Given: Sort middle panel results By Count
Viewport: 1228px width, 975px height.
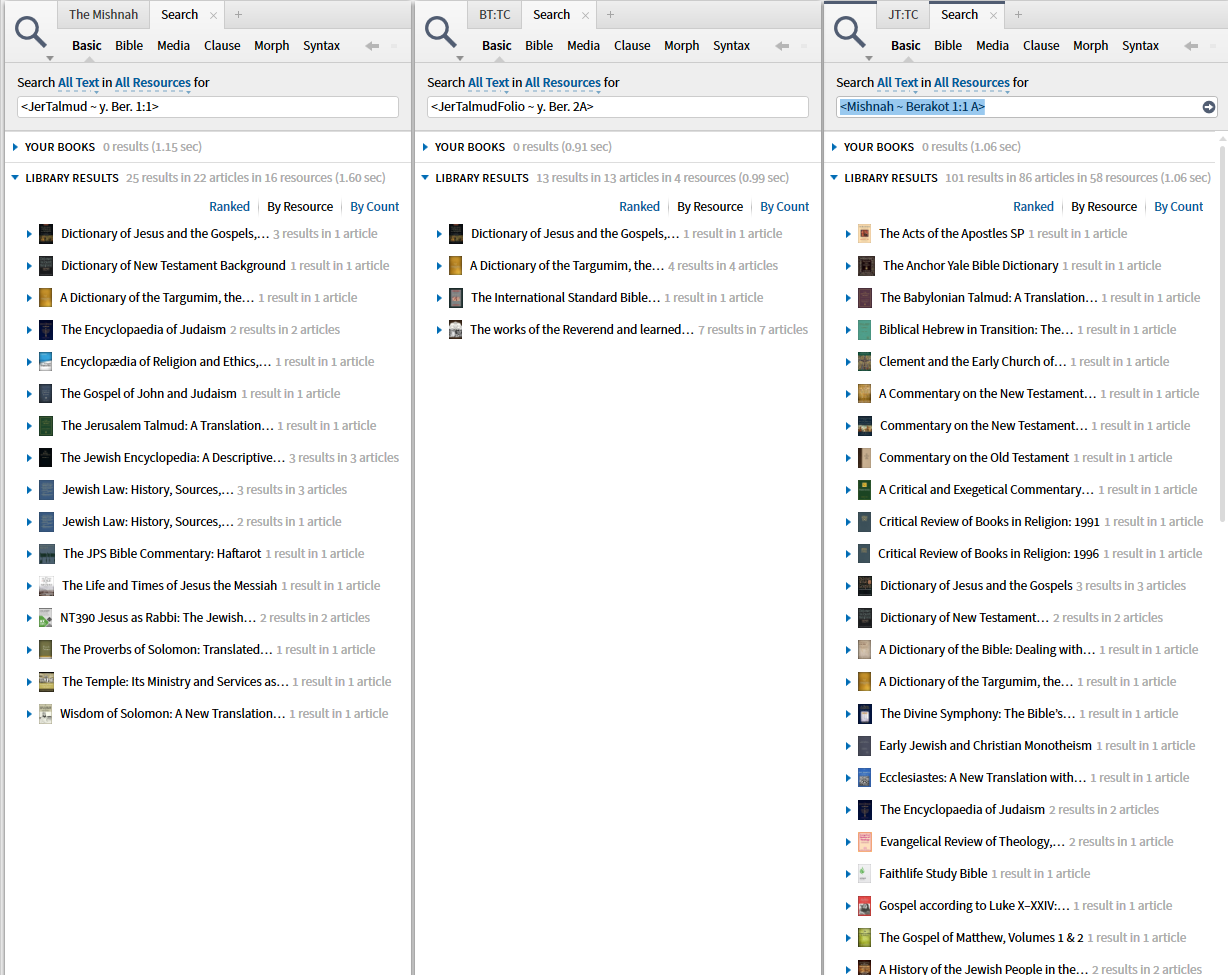Looking at the screenshot, I should coord(785,207).
